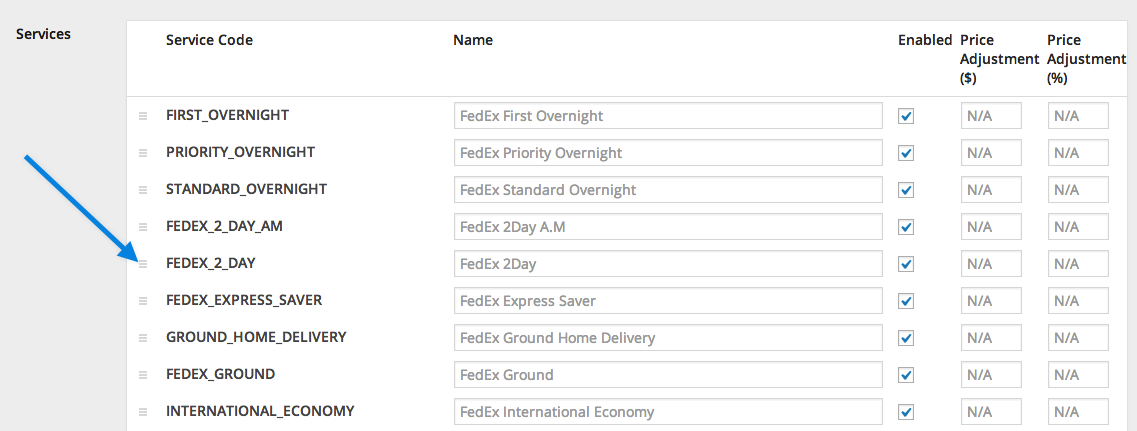Click the FedEx First Overnight name field
The height and width of the screenshot is (431, 1137).
pos(669,116)
